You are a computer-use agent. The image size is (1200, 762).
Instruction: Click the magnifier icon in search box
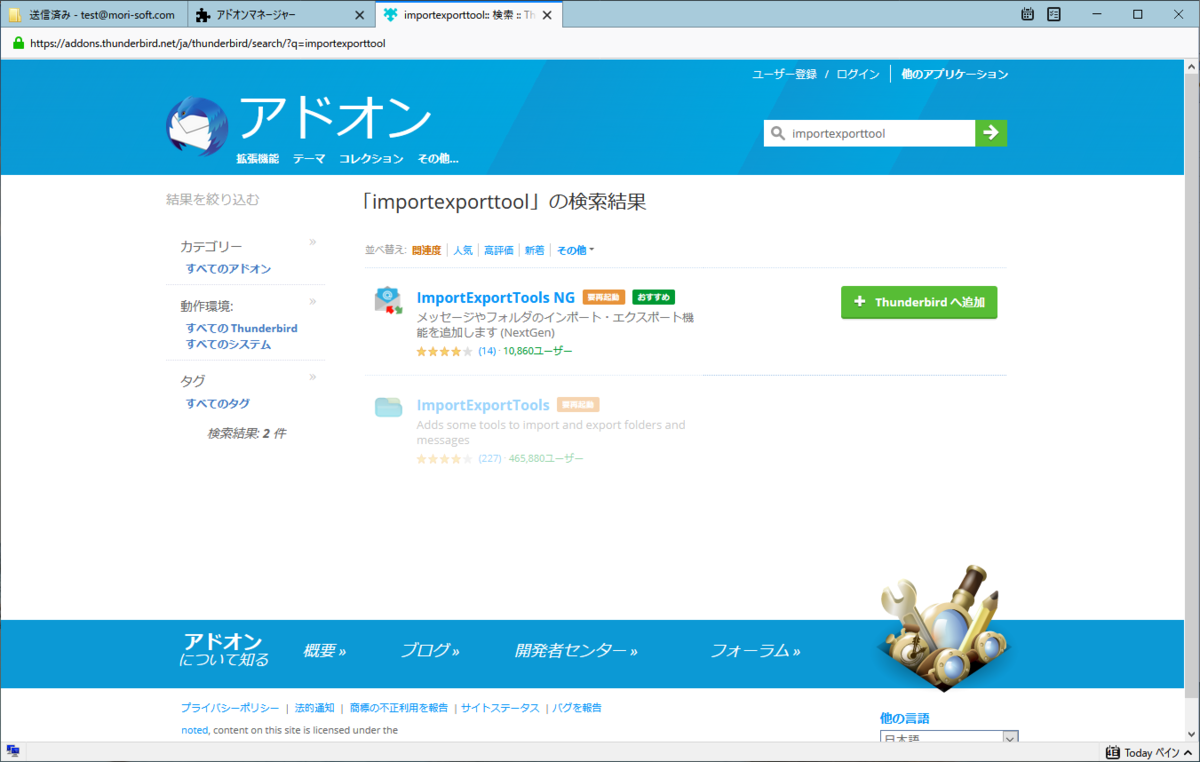pos(778,133)
